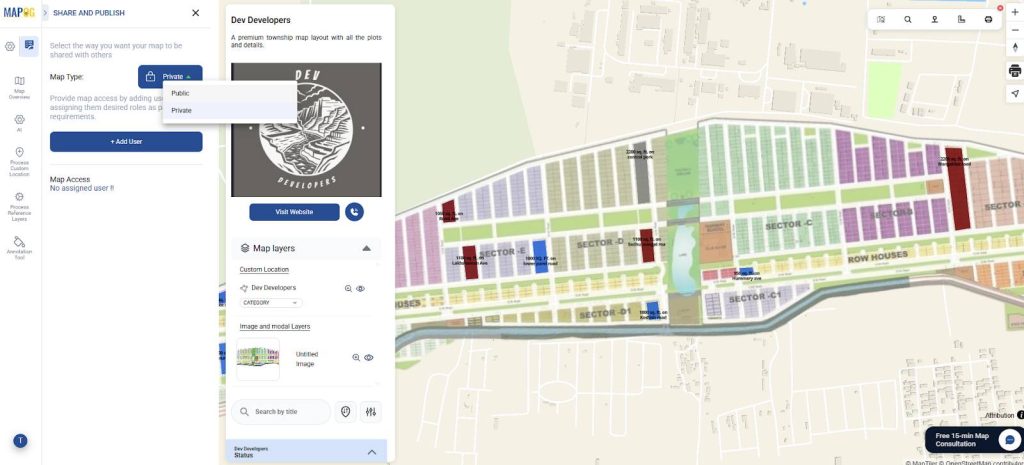Open the Attribution info icon

click(x=1020, y=415)
